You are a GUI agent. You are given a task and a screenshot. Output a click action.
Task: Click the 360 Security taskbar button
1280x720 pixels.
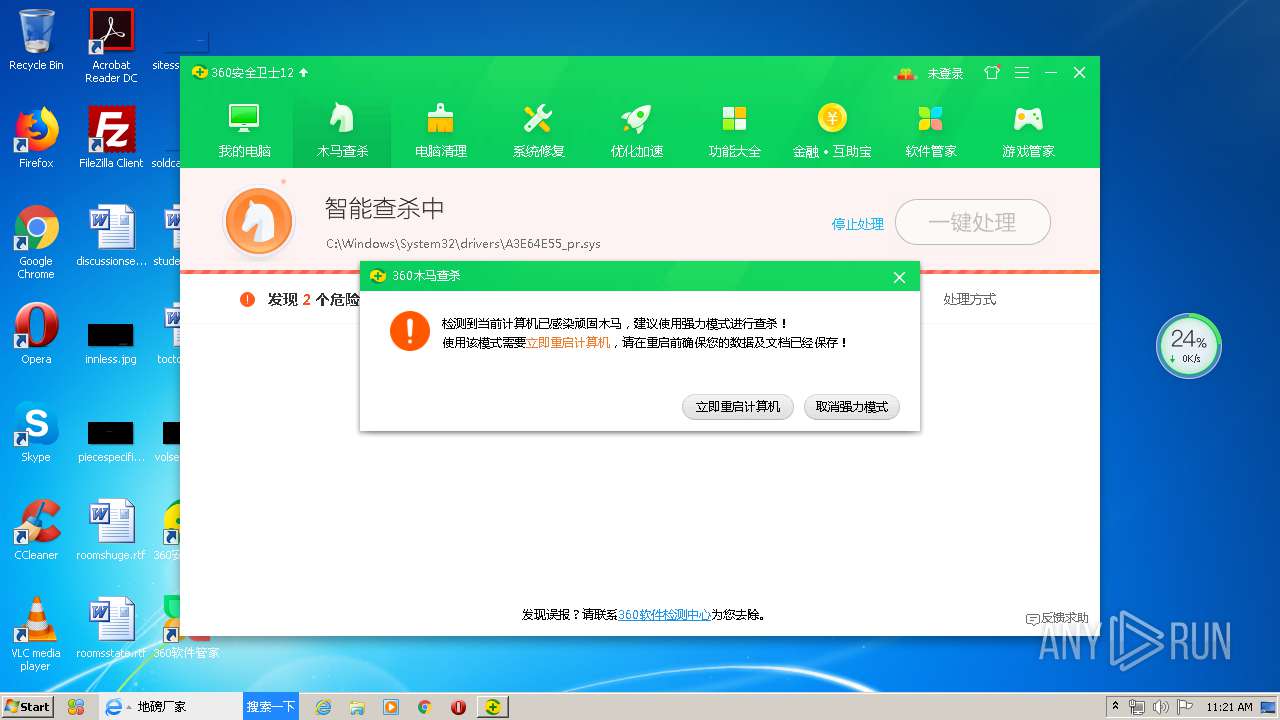coord(492,707)
